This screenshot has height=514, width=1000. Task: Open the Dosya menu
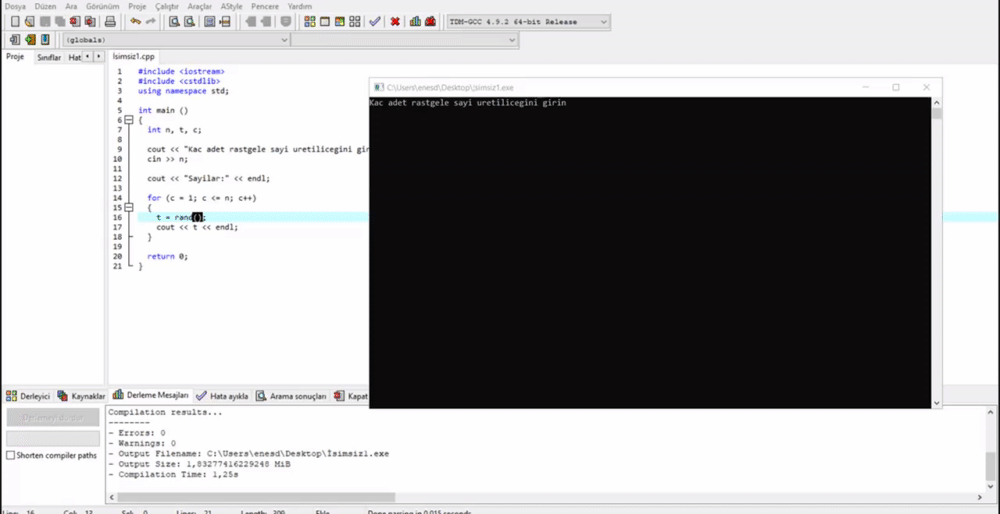[15, 6]
